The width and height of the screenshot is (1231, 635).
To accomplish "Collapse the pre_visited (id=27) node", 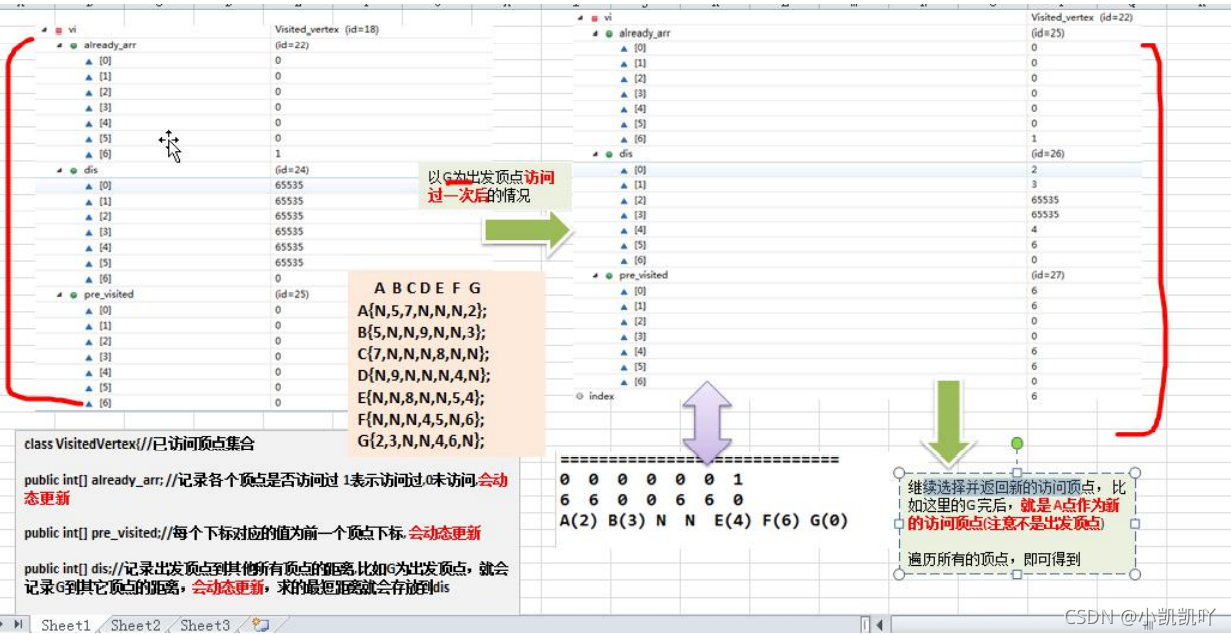I will [x=594, y=275].
